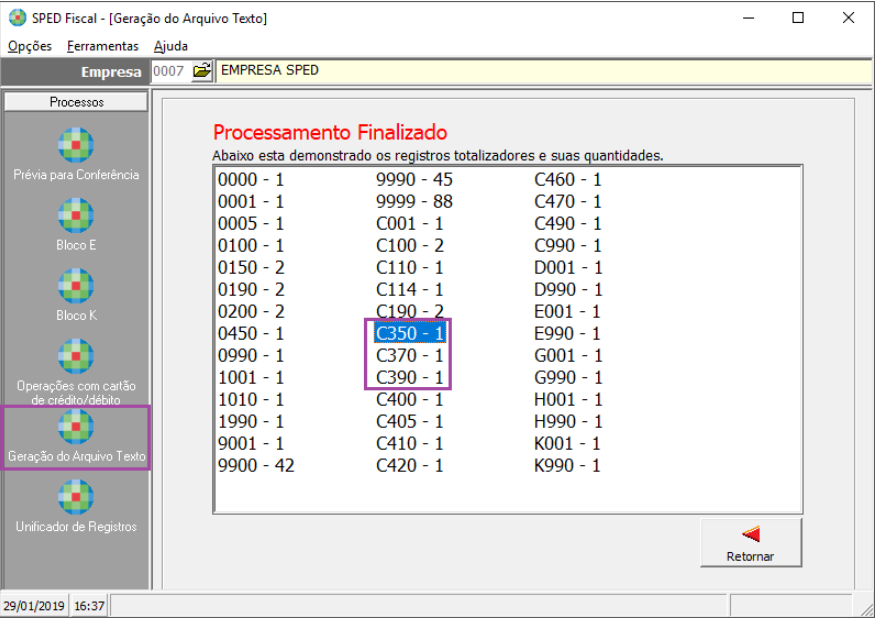This screenshot has height=618, width=876.
Task: Select the 9900 - 42 record entry
Action: tap(256, 466)
